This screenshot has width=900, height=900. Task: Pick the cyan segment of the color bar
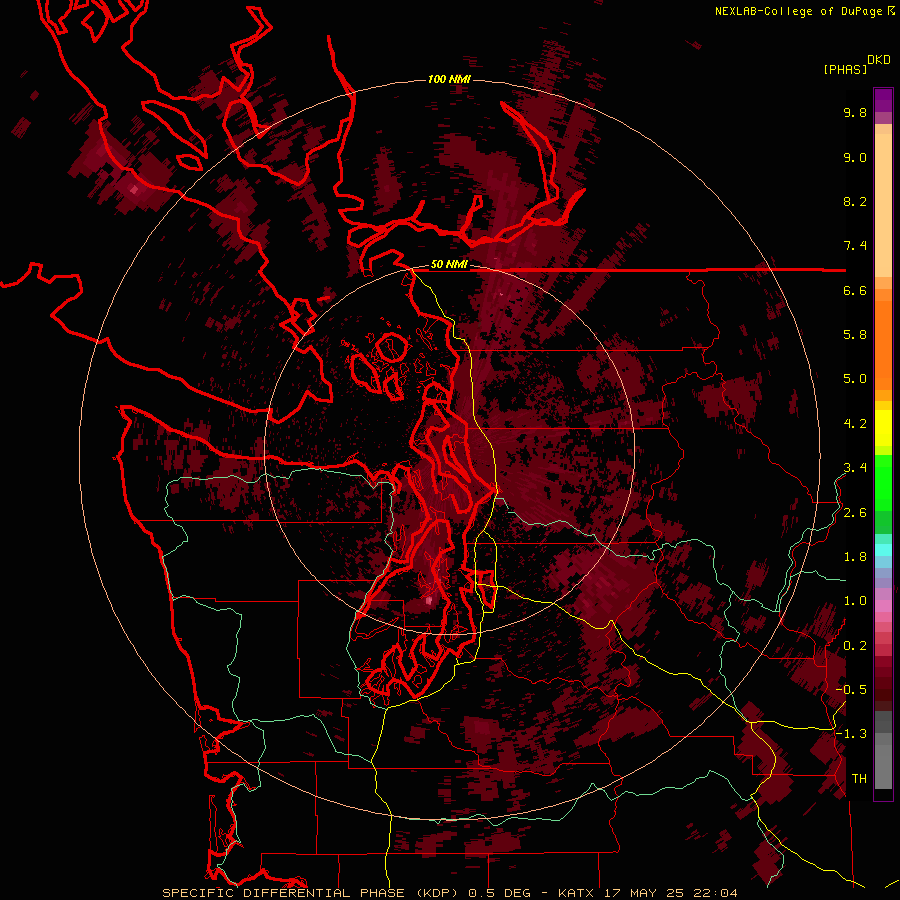tap(883, 550)
